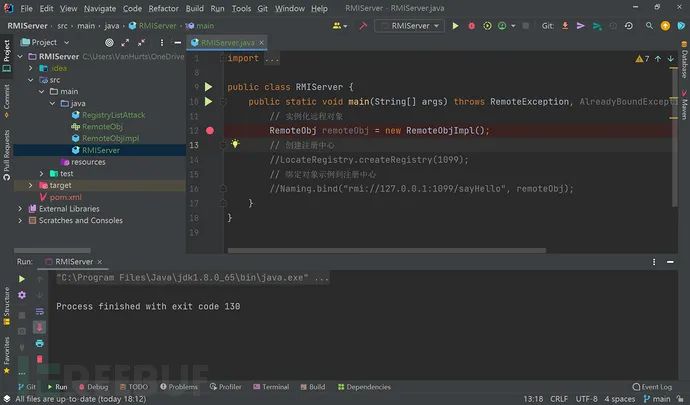
Task: Open the Event Log
Action: pyautogui.click(x=652, y=387)
